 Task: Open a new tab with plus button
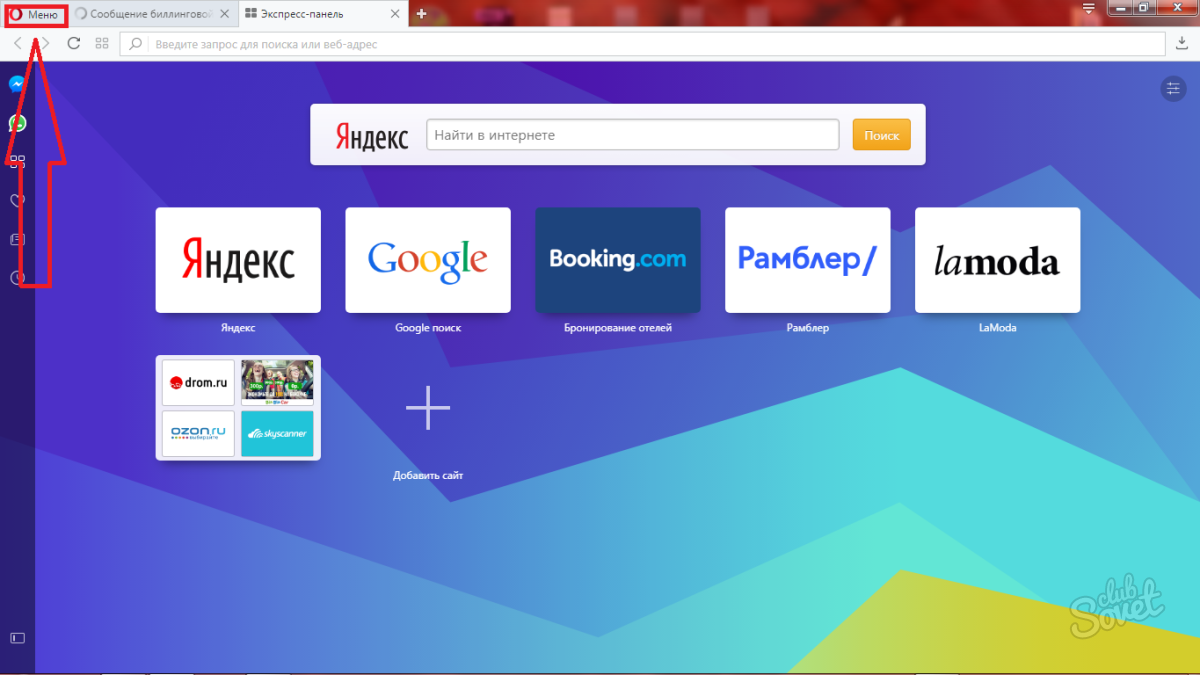pos(422,14)
